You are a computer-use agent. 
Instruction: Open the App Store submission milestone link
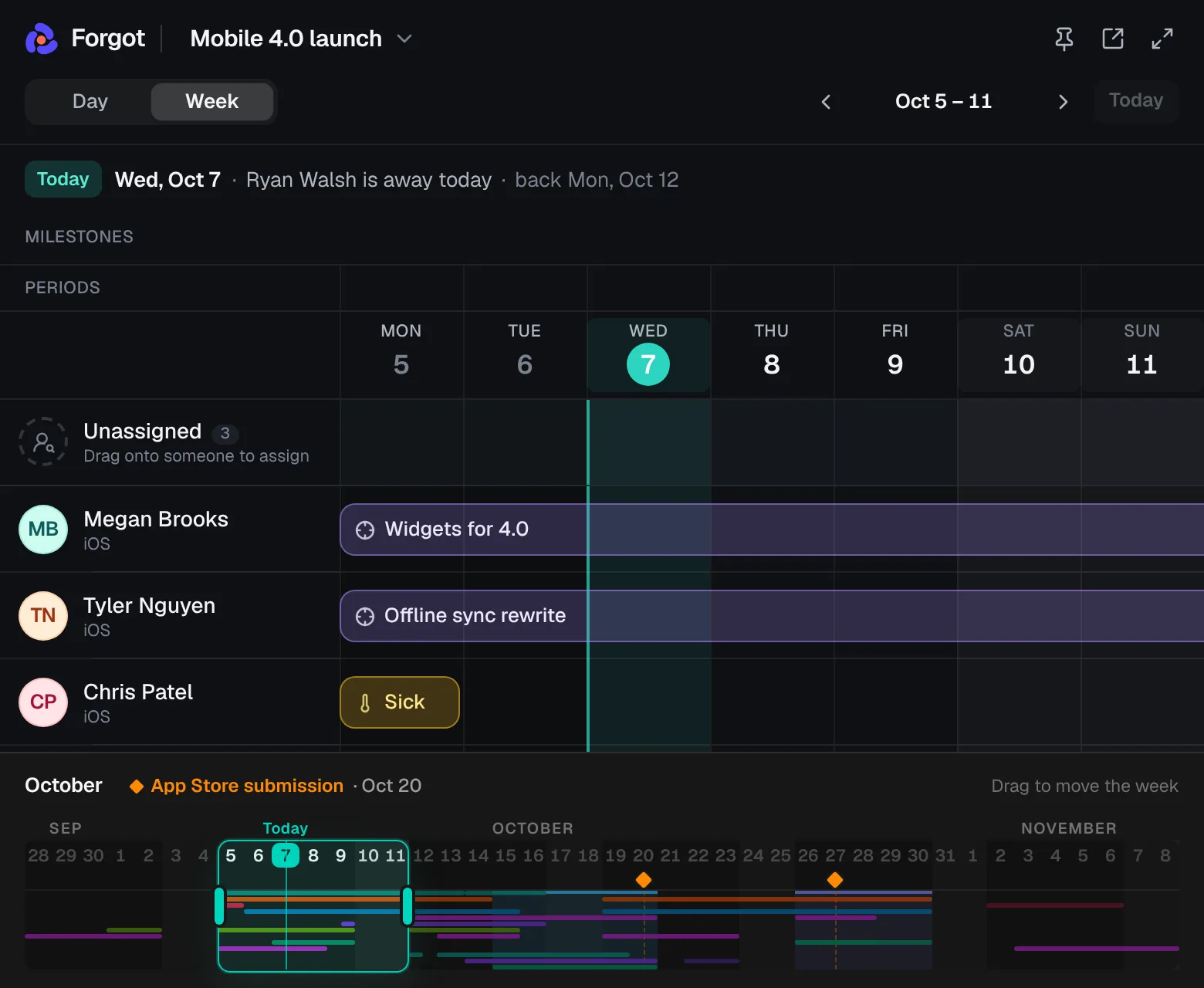click(x=247, y=786)
